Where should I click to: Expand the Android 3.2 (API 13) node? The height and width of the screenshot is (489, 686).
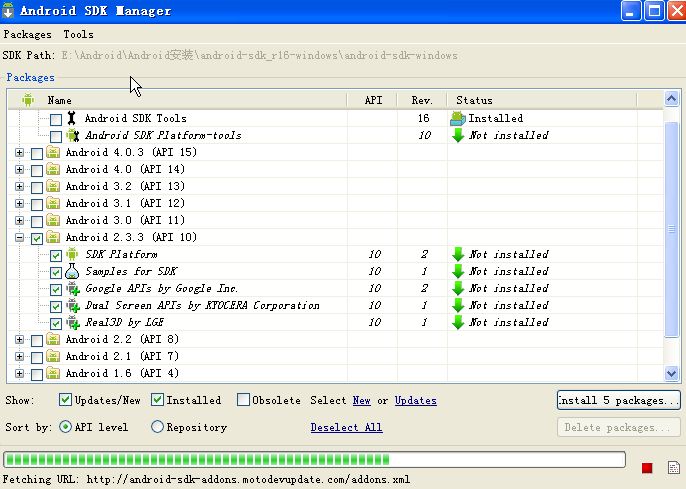tap(19, 187)
